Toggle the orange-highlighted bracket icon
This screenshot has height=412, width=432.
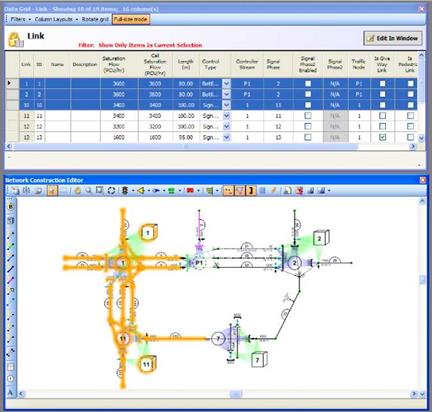click(251, 190)
